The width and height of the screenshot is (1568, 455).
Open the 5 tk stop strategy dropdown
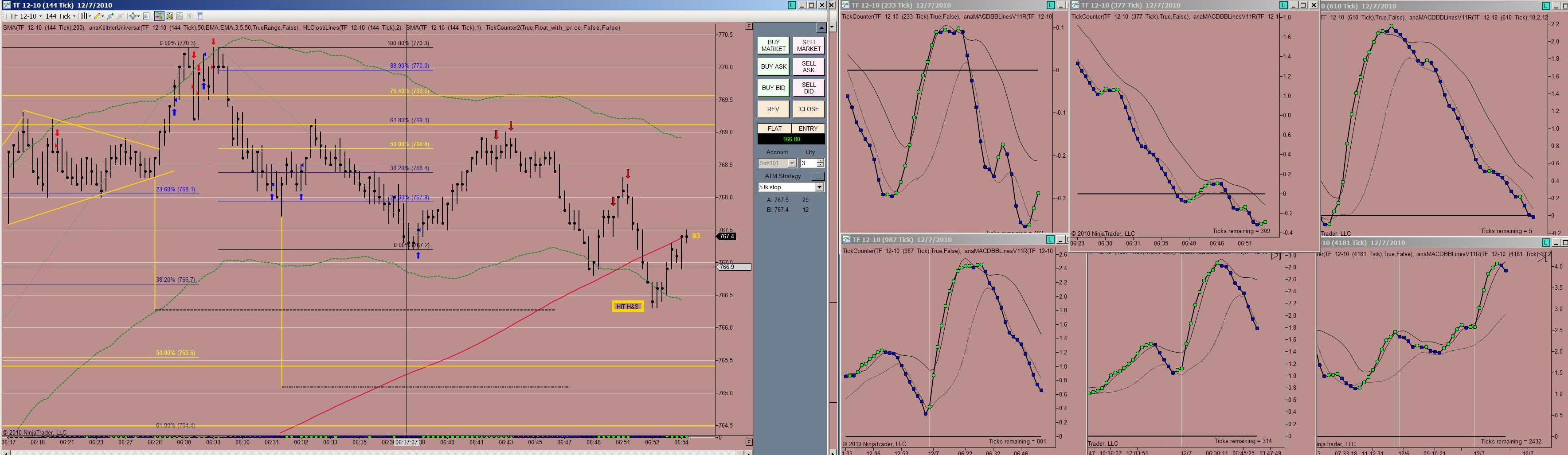(791, 187)
